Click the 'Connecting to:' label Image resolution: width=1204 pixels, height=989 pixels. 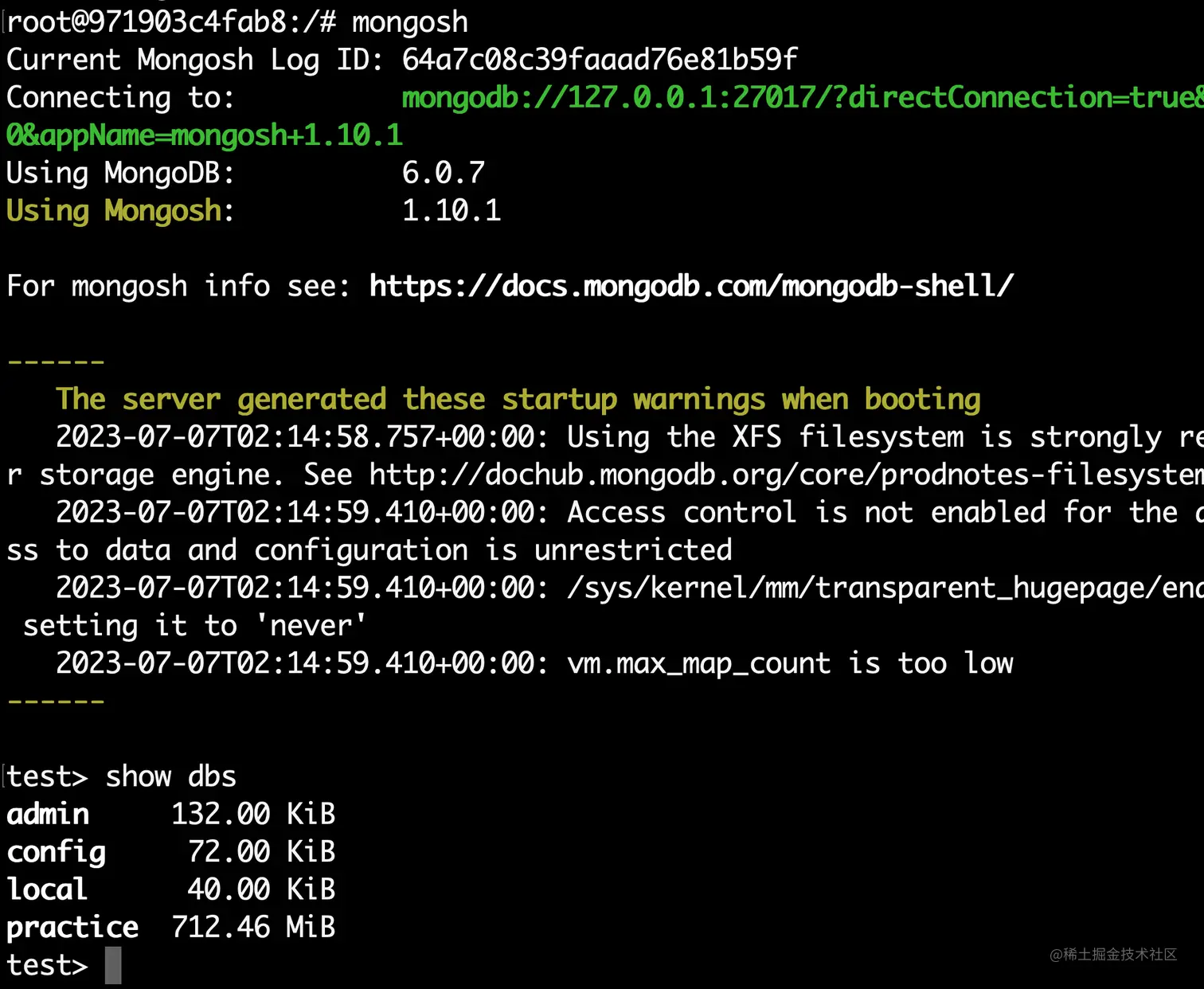tap(120, 98)
